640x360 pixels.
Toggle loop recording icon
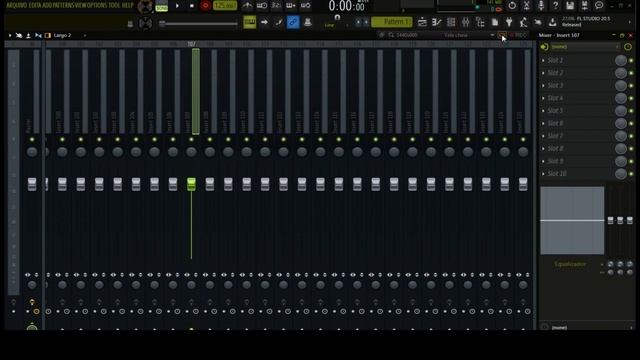click(305, 5)
